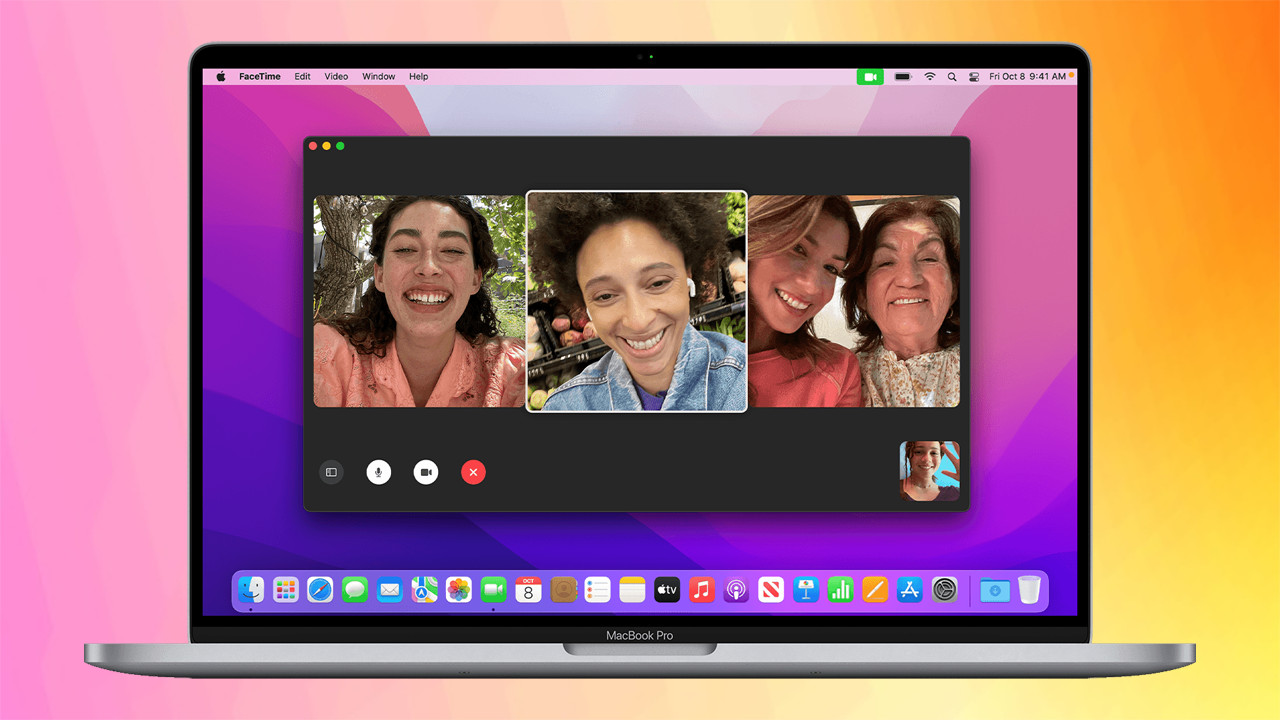Open the Wi-Fi menu
This screenshot has height=720, width=1280.
(x=929, y=76)
